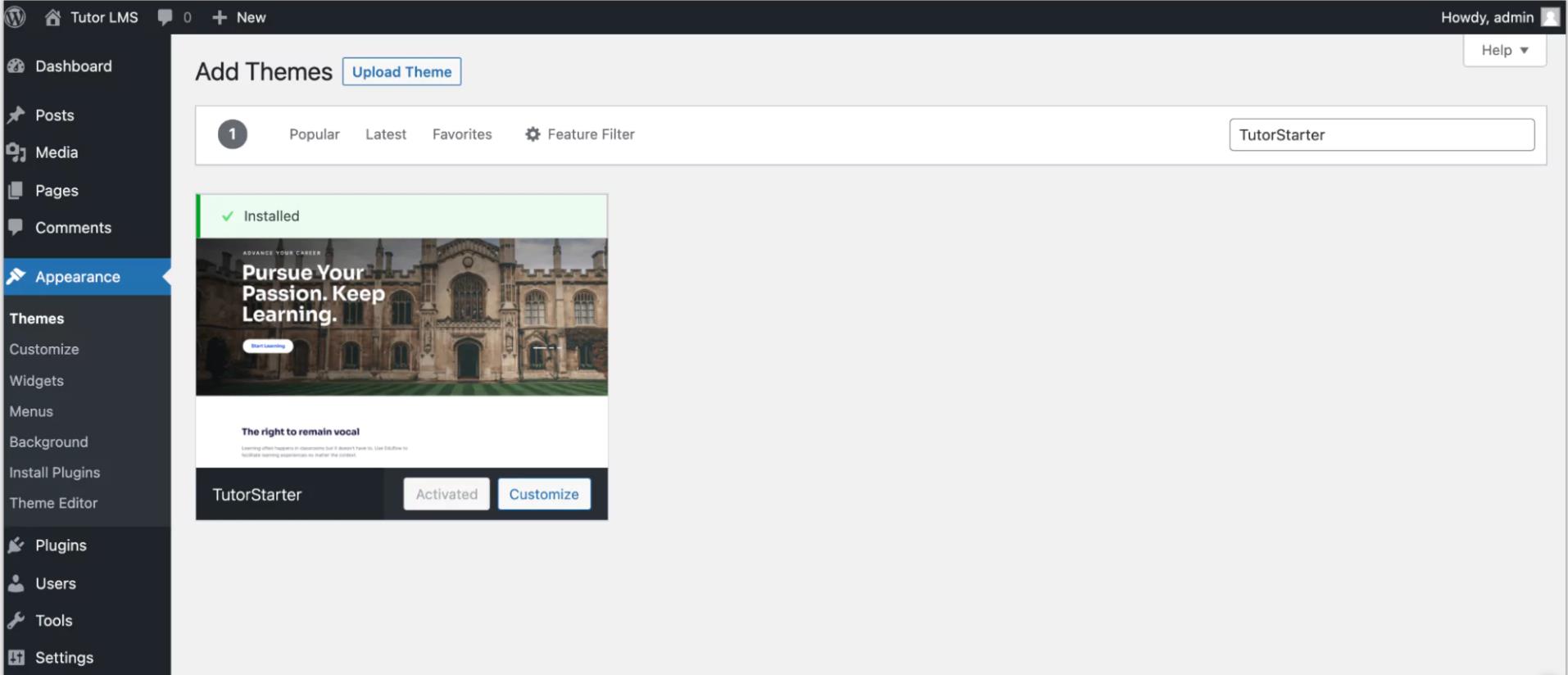
Task: Click the TutorStarter theme screenshot
Action: pyautogui.click(x=401, y=352)
